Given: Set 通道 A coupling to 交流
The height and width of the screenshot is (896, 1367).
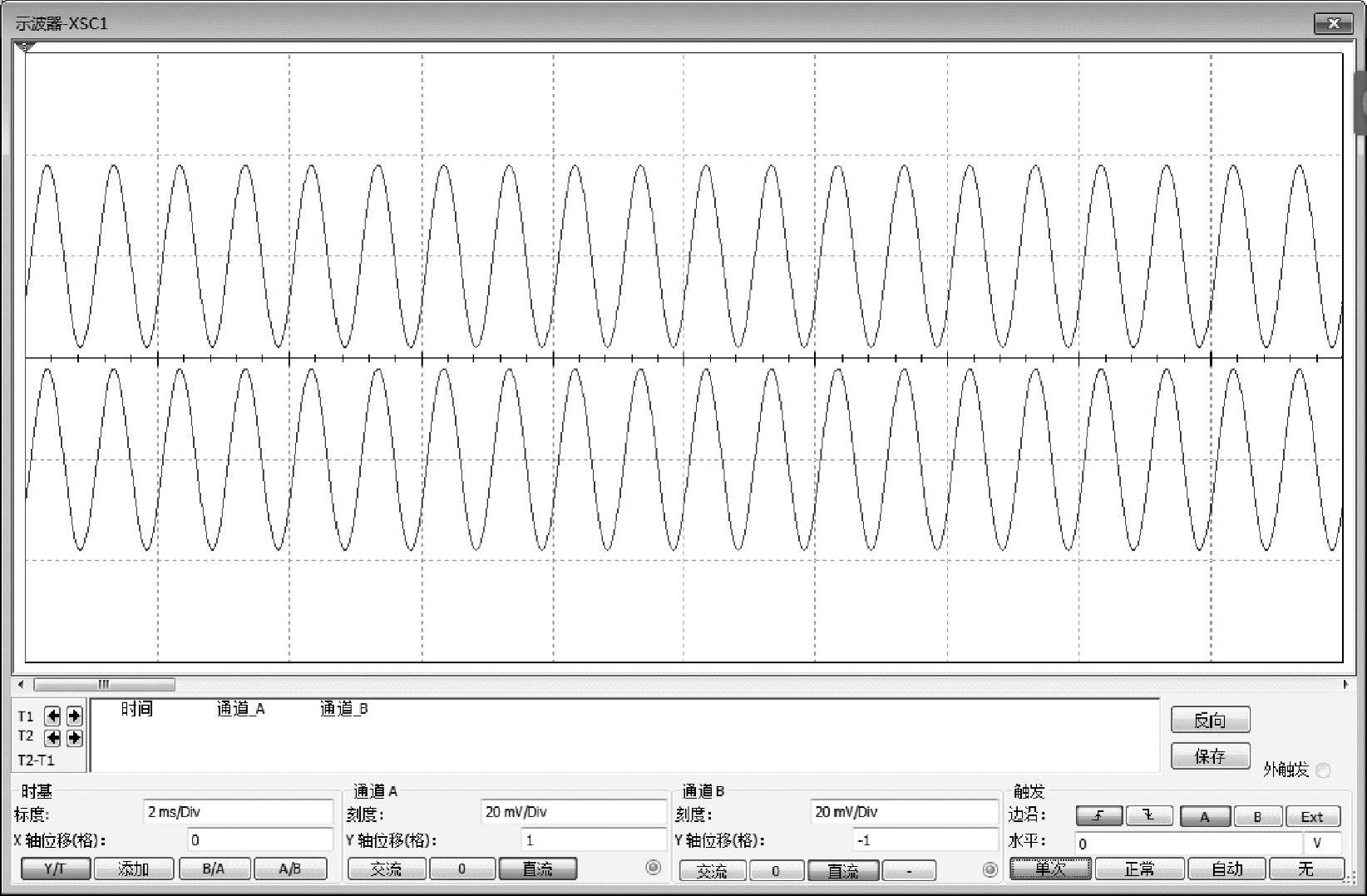Looking at the screenshot, I should (387, 869).
